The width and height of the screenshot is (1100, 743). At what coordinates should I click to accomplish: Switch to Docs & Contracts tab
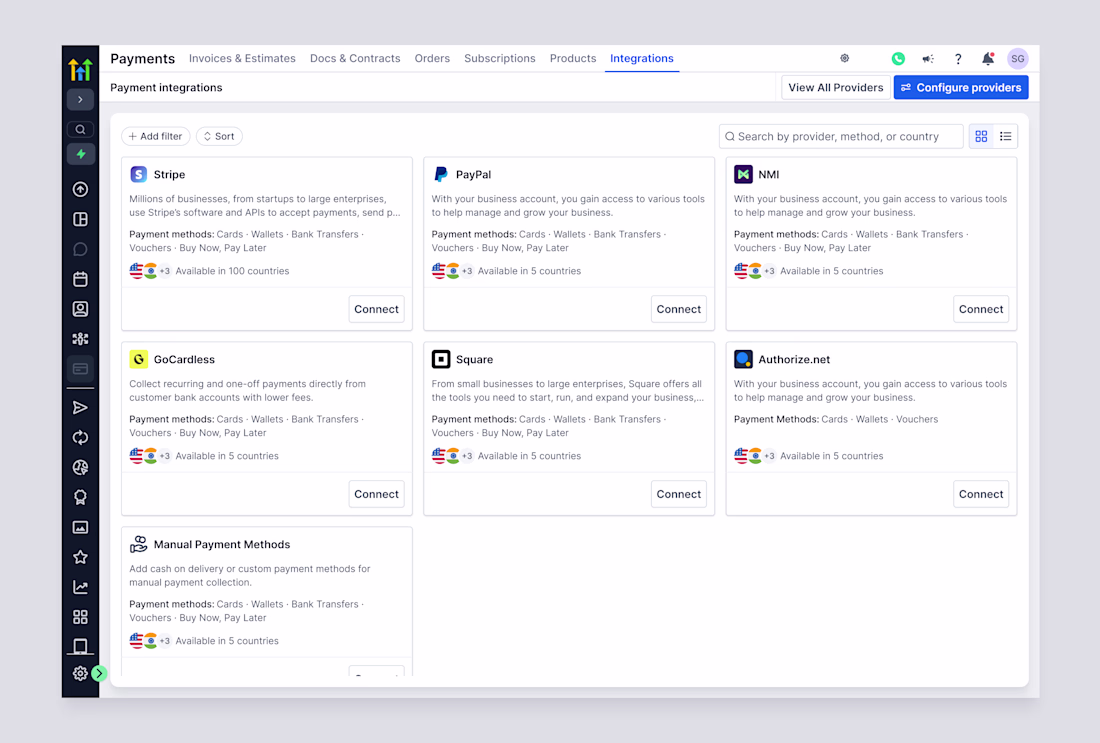point(355,58)
